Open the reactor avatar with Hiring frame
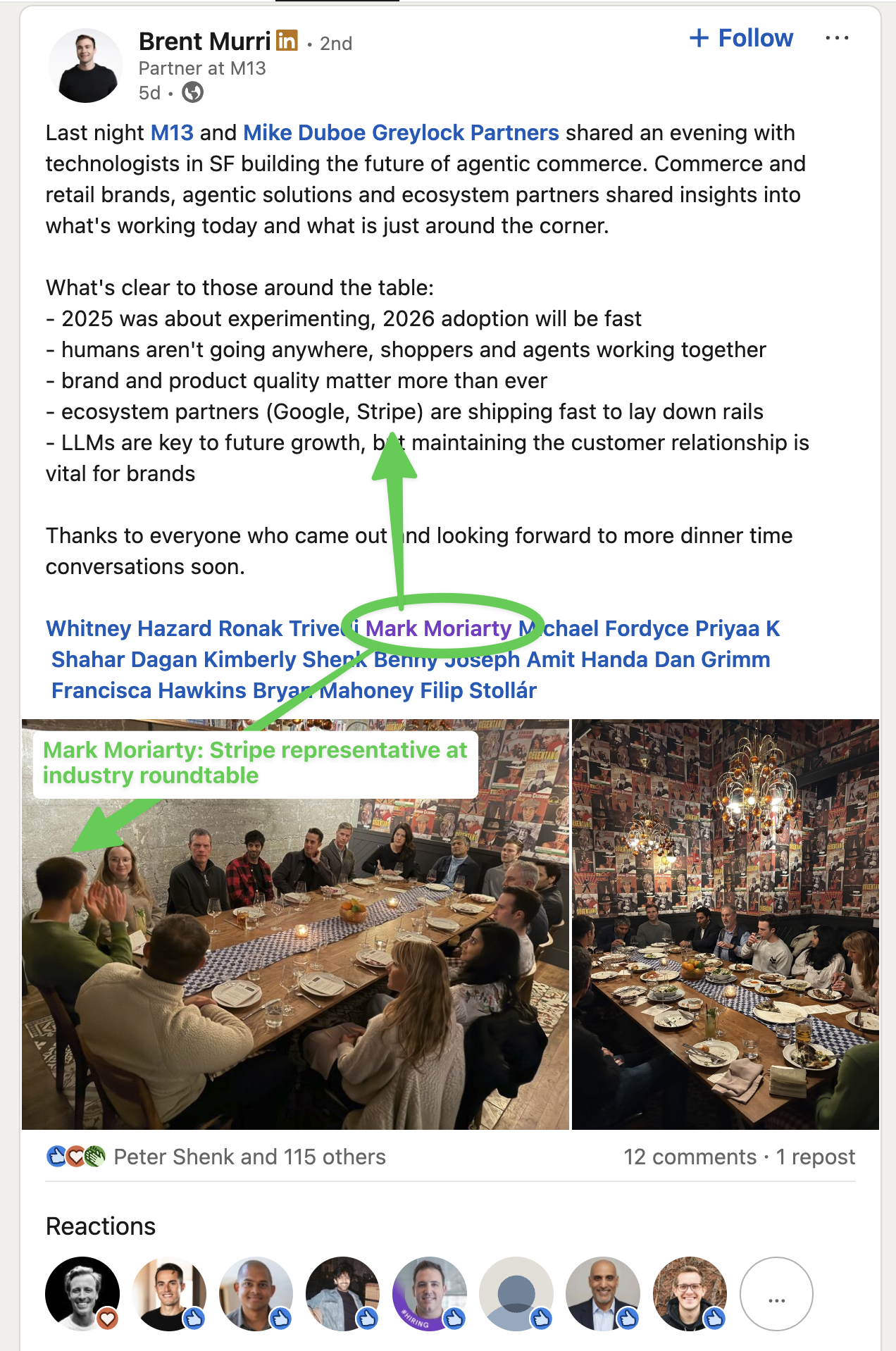 pyautogui.click(x=429, y=1294)
